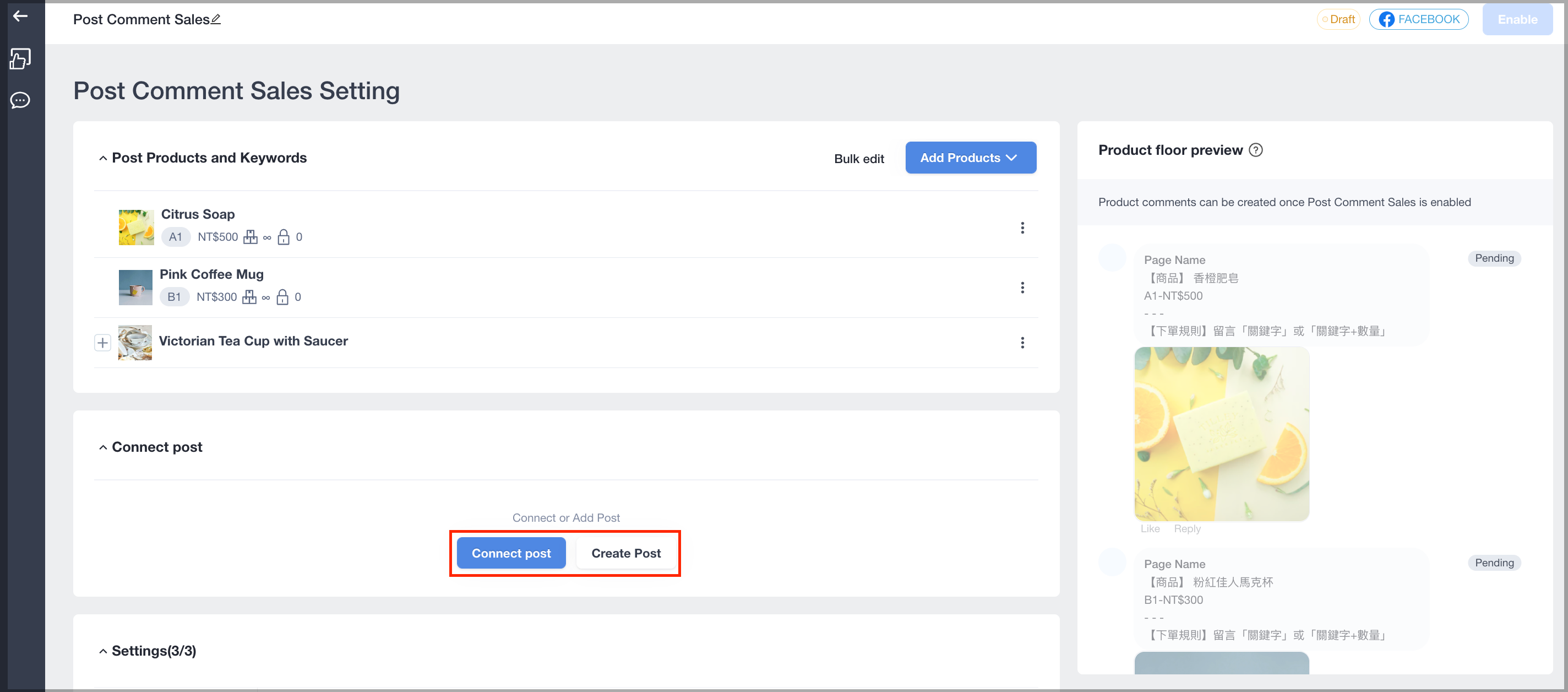Open Citrus Soap product thumbnail
This screenshot has width=1568, height=692.
[x=137, y=228]
